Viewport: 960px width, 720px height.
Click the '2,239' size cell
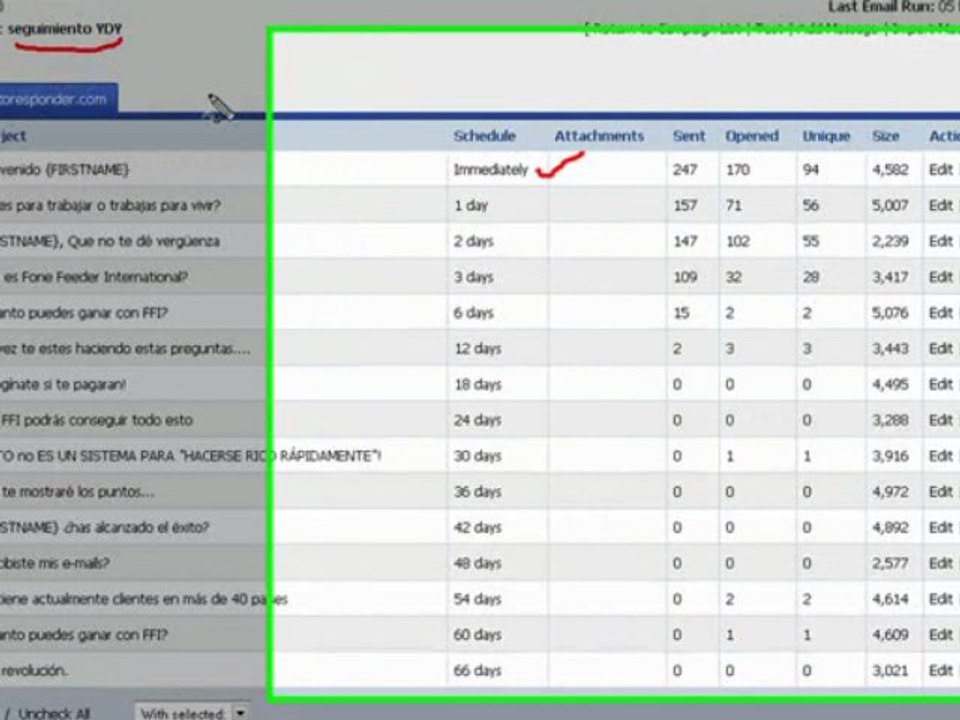[890, 241]
